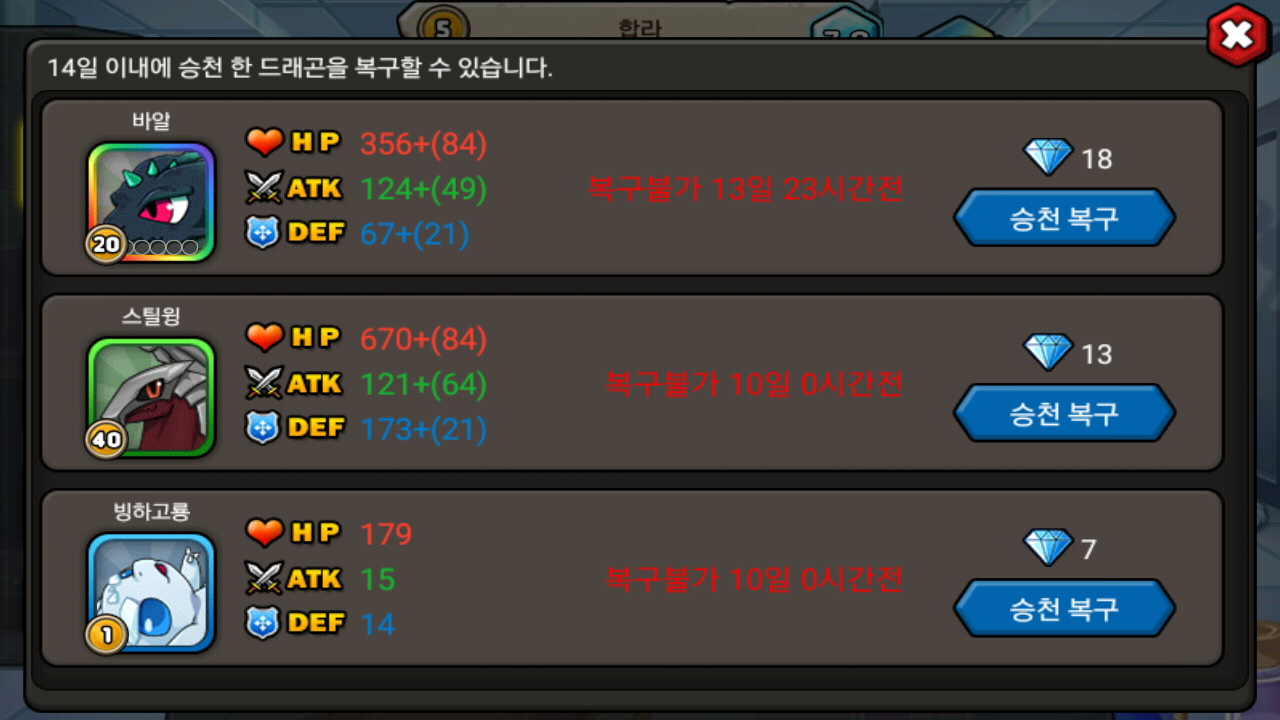Click 승천 복구 button for 빙하고룡

pyautogui.click(x=1064, y=608)
